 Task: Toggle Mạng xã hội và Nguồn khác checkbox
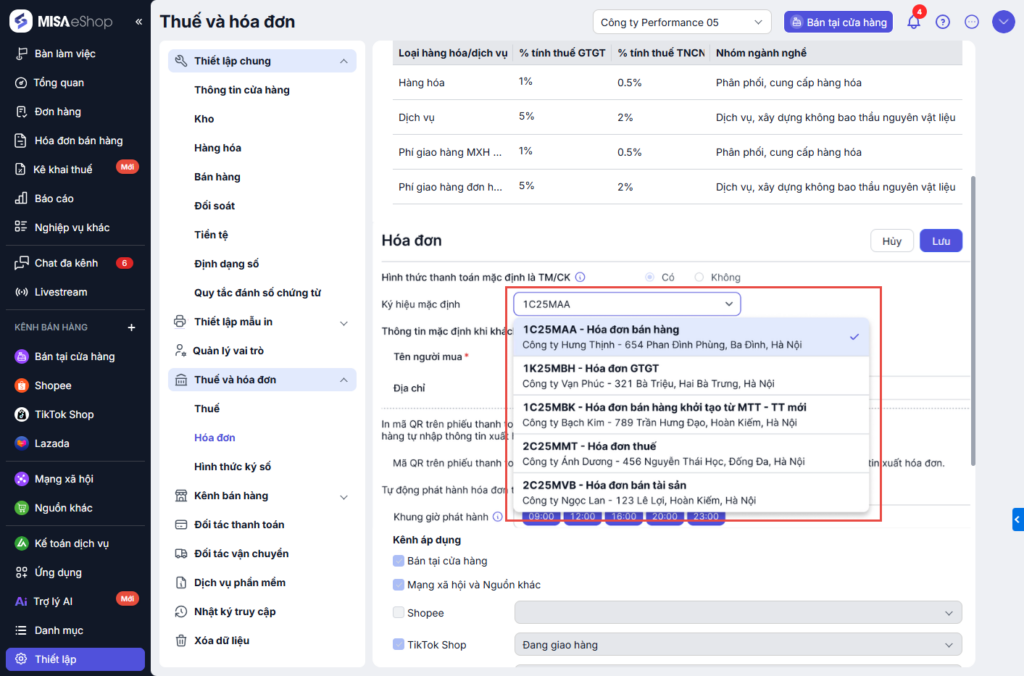[x=398, y=585]
